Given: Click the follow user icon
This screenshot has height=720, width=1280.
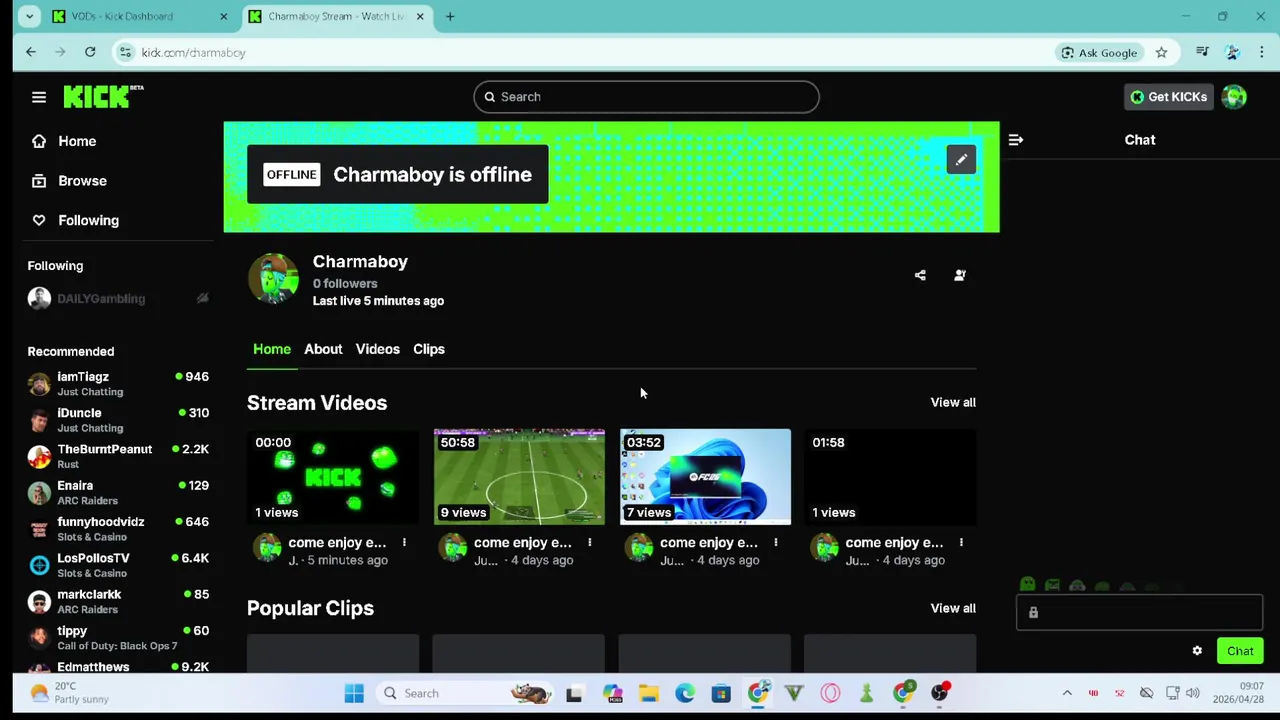Looking at the screenshot, I should tap(960, 275).
